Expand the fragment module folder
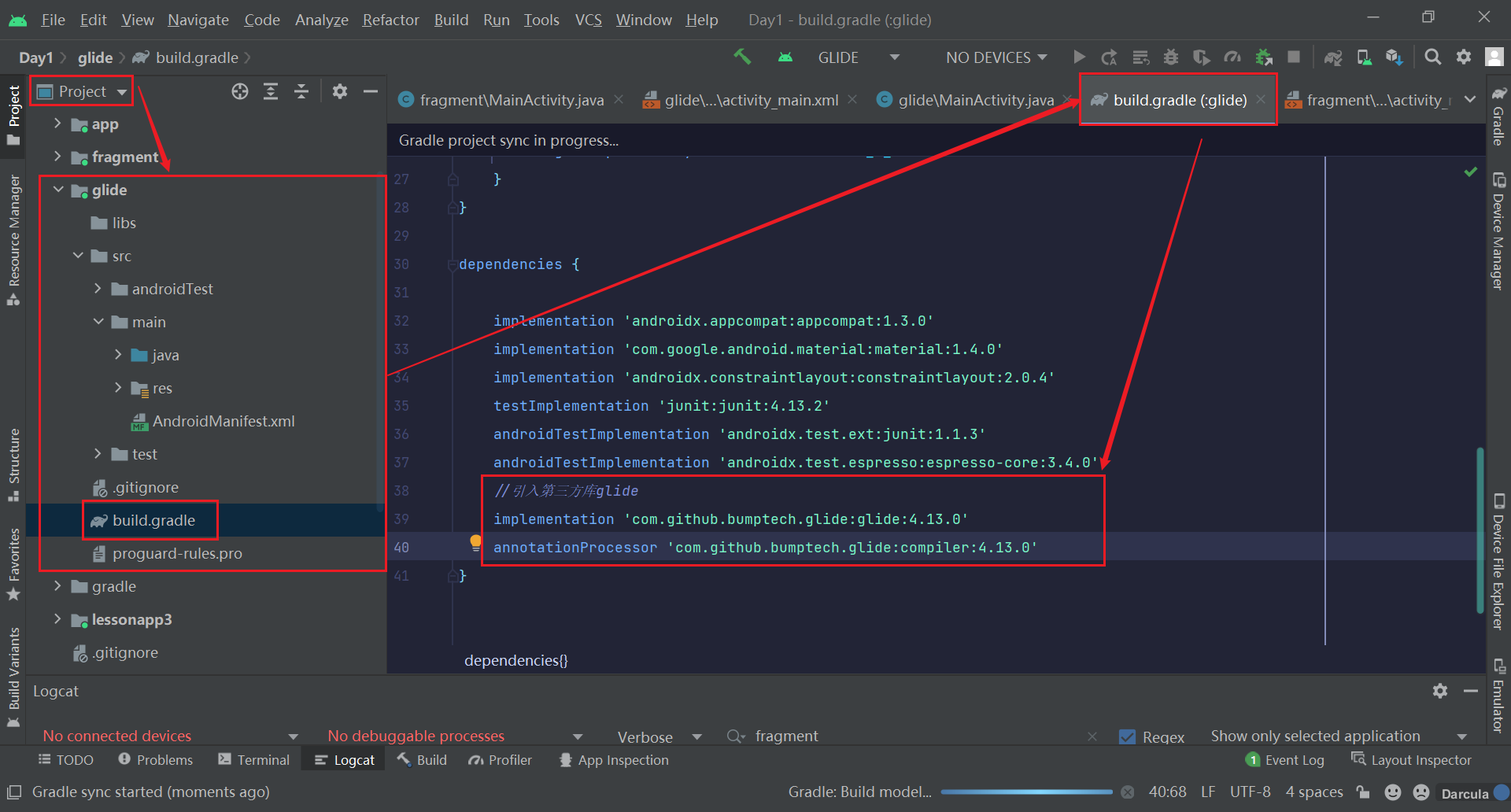The image size is (1511, 812). (57, 157)
